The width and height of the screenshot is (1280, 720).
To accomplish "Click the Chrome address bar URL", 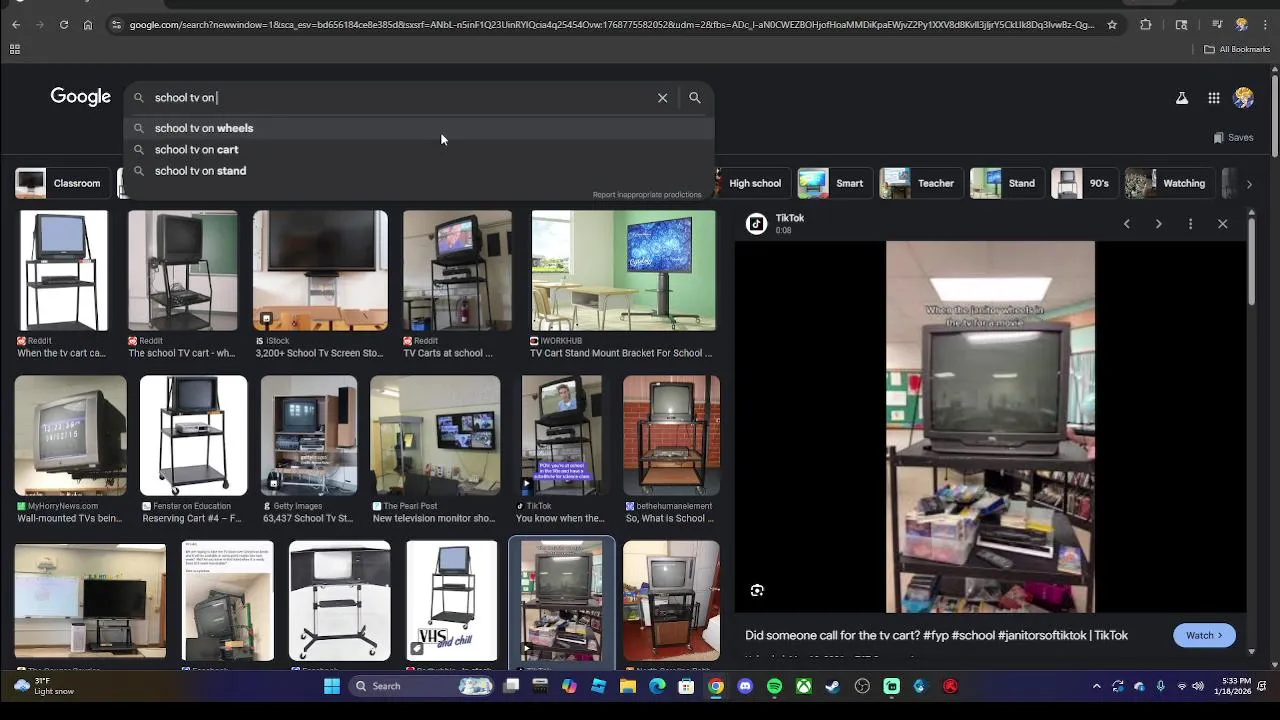I will [612, 25].
